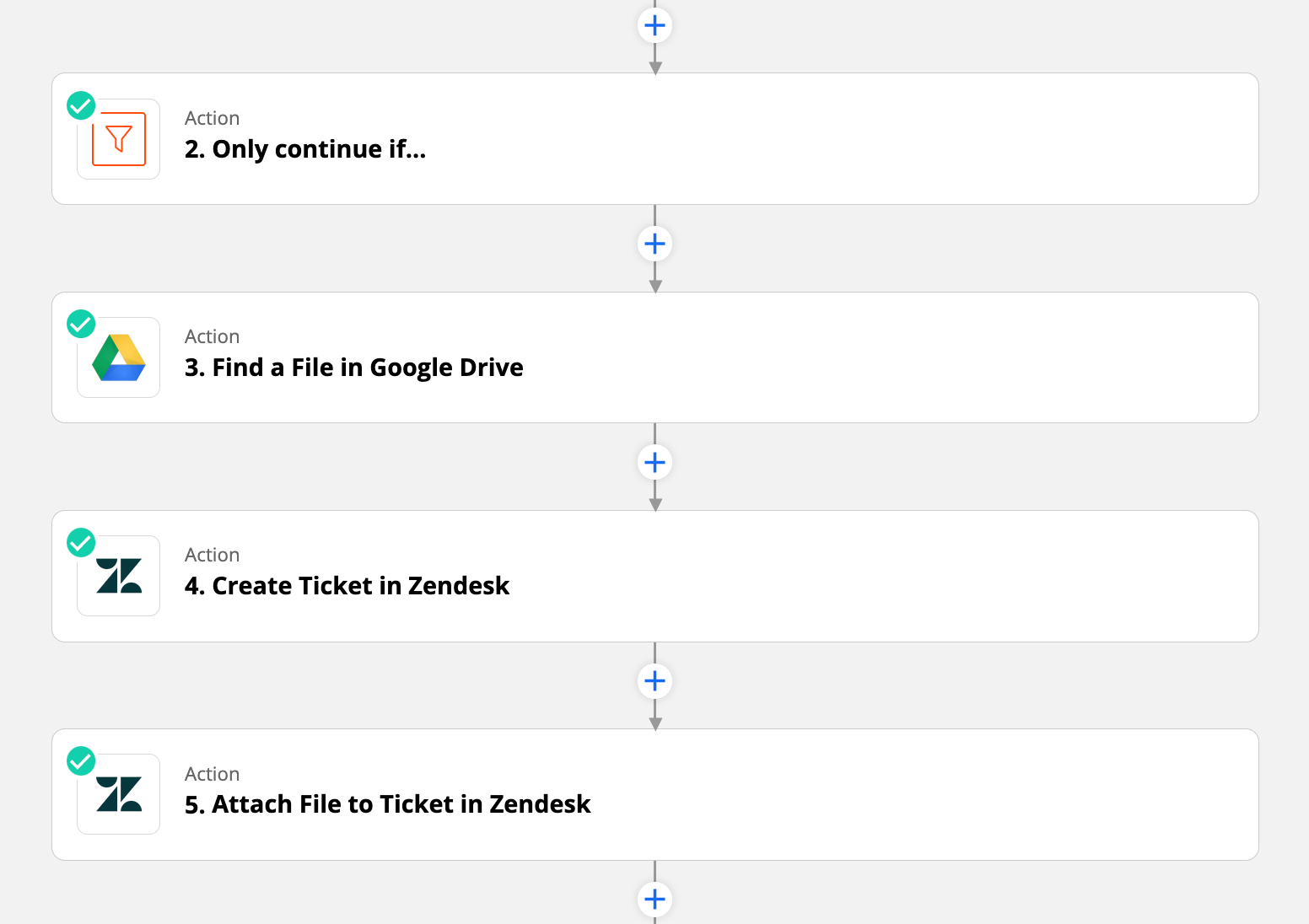
Task: Expand the Find a File action card
Action: click(655, 357)
